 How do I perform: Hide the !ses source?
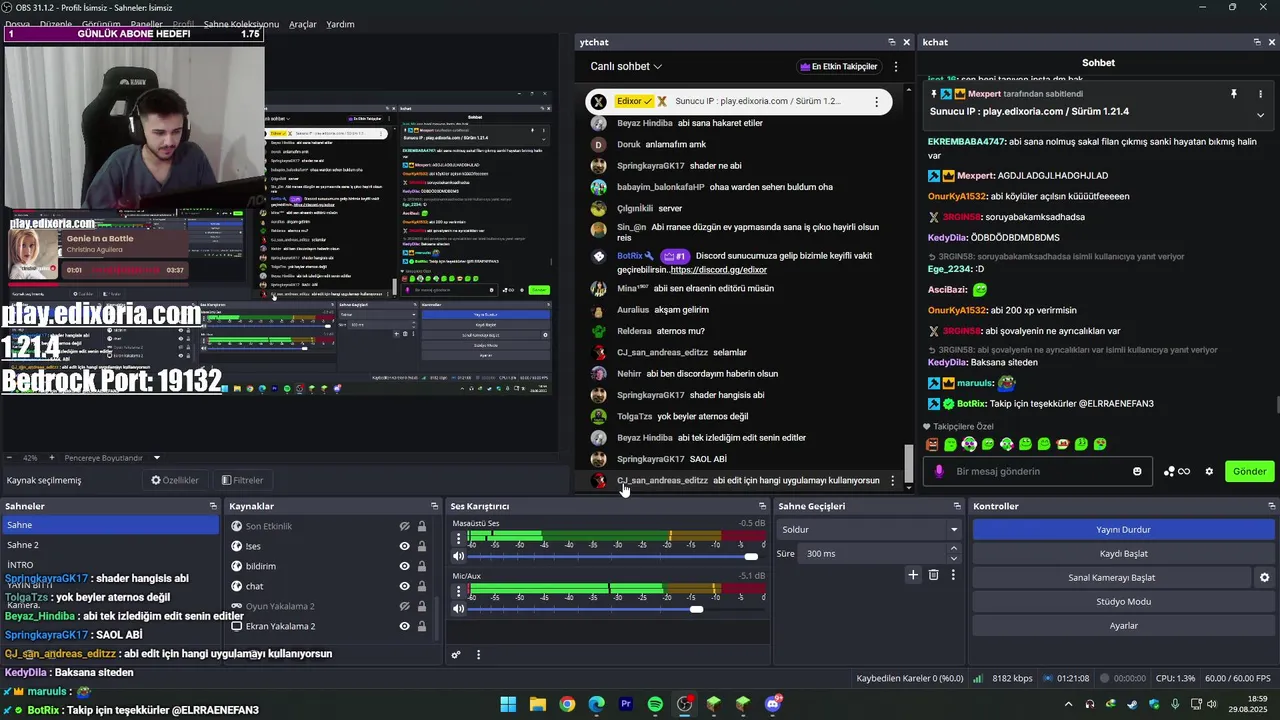pos(405,546)
